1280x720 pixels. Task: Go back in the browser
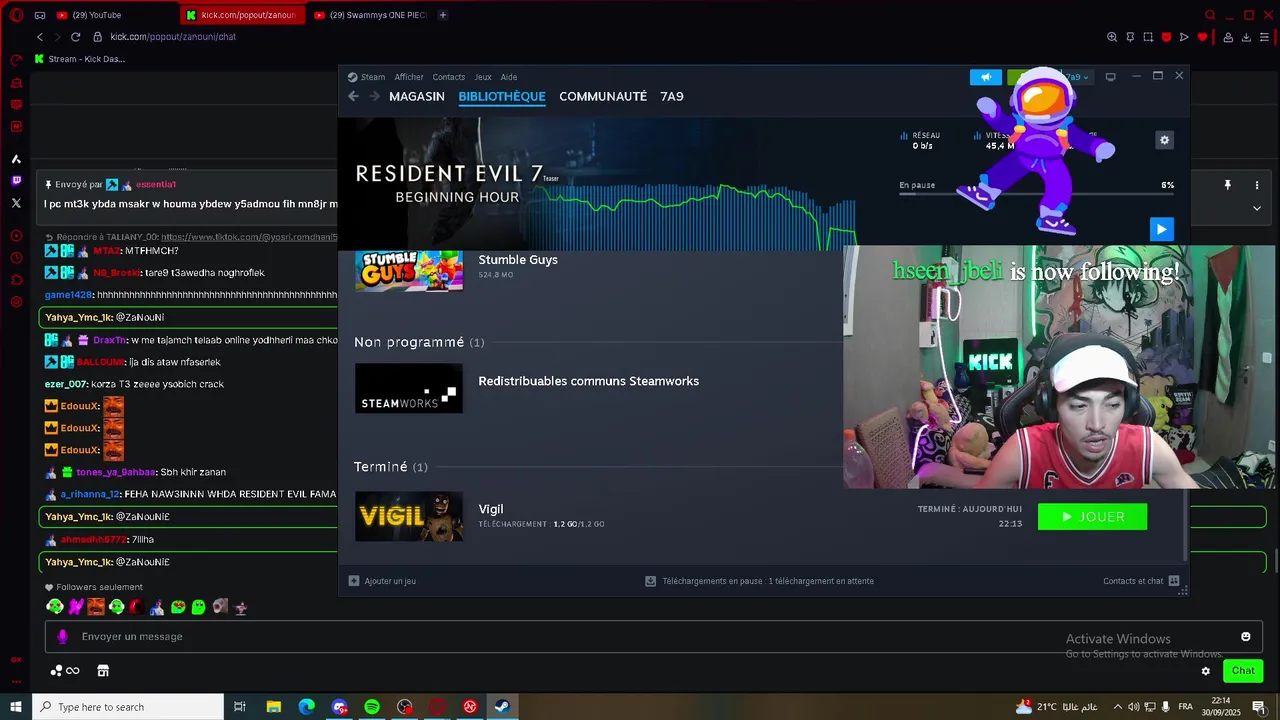point(40,37)
